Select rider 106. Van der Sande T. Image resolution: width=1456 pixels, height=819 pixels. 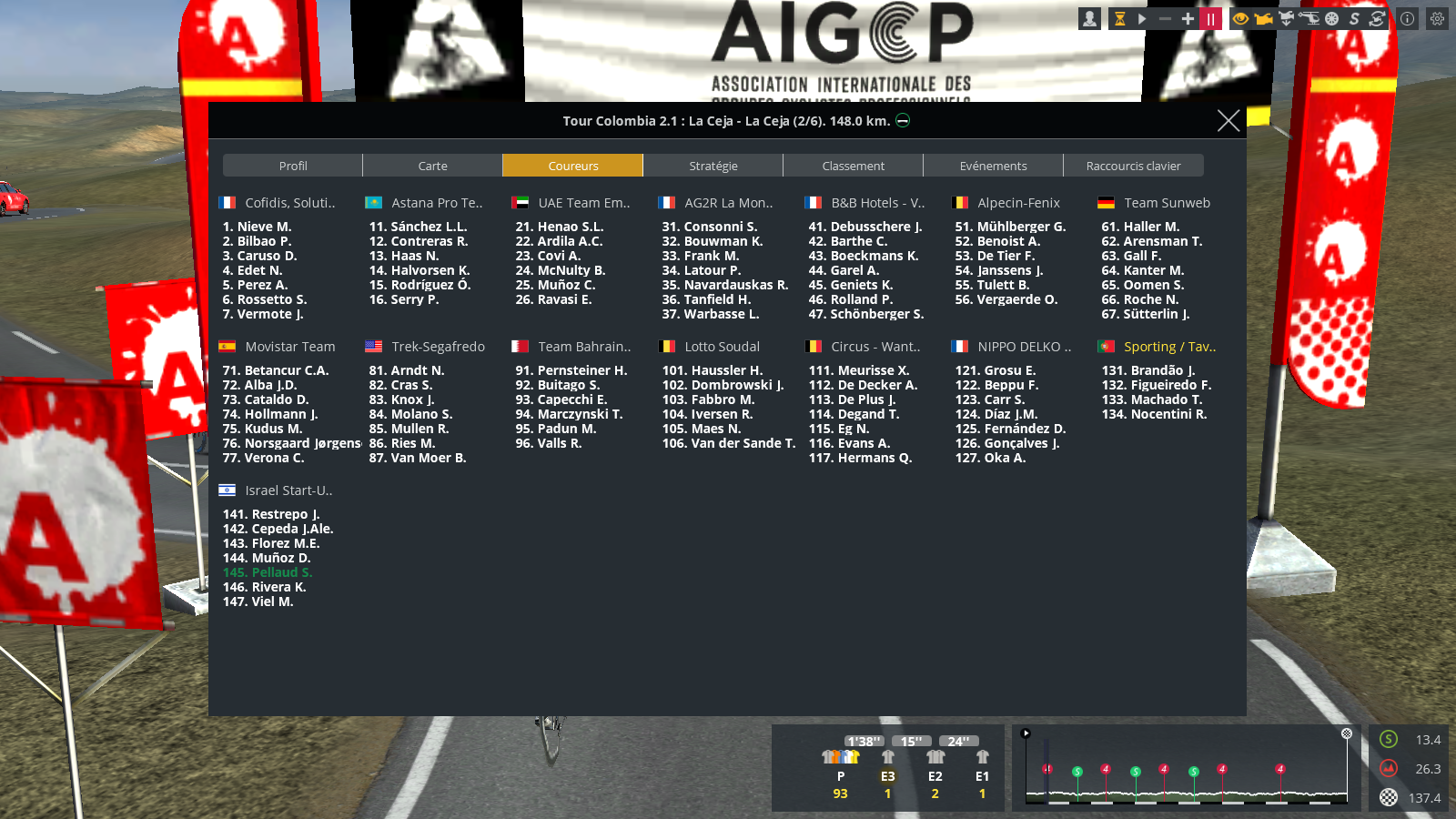coord(729,443)
